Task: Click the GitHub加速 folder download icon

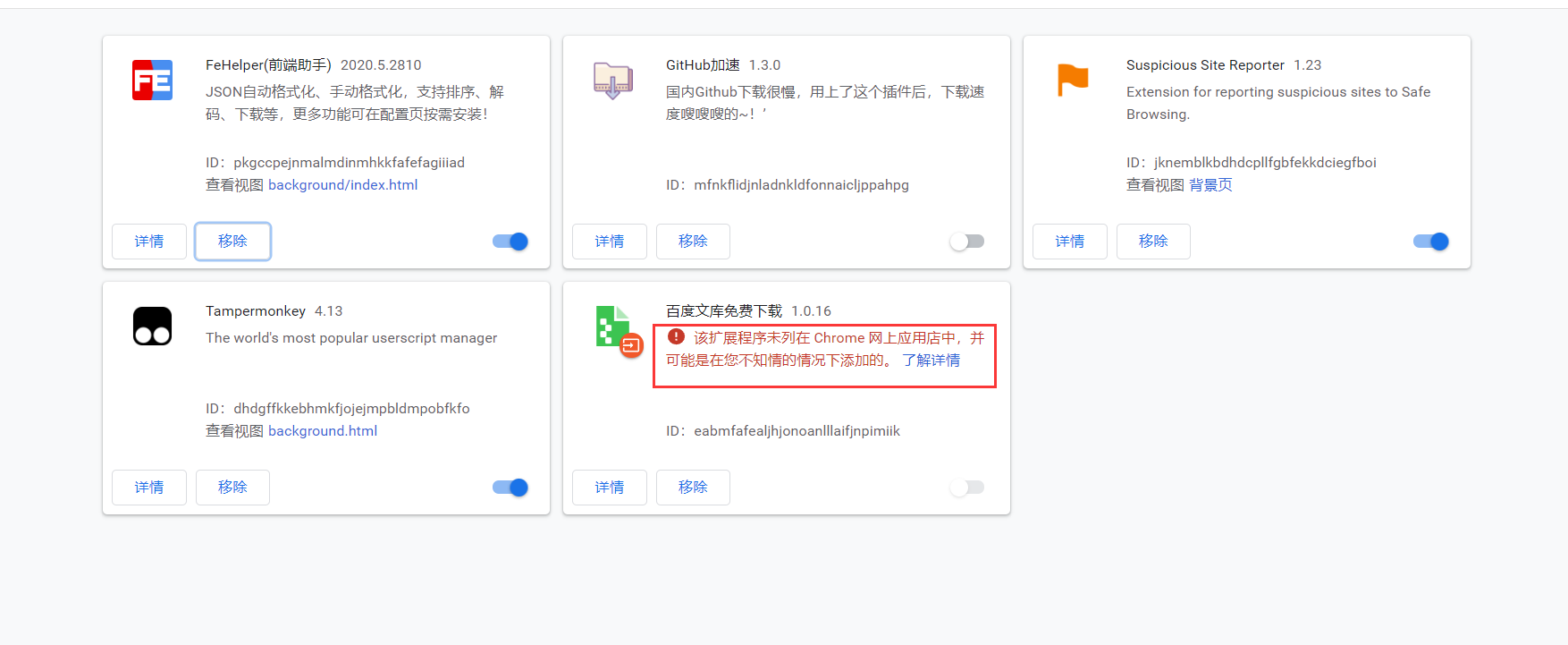Action: [x=613, y=81]
